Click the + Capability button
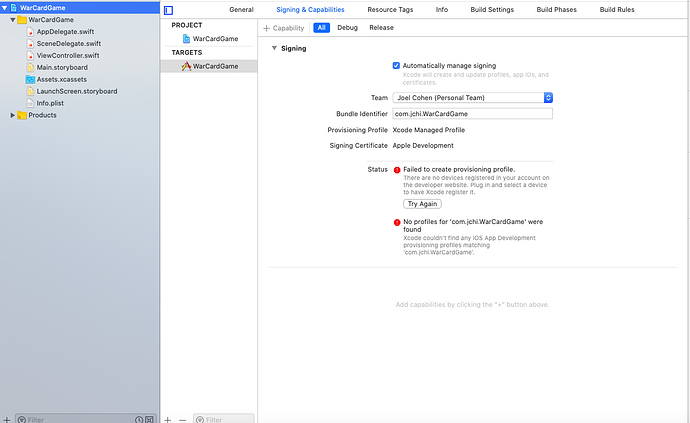 284,28
